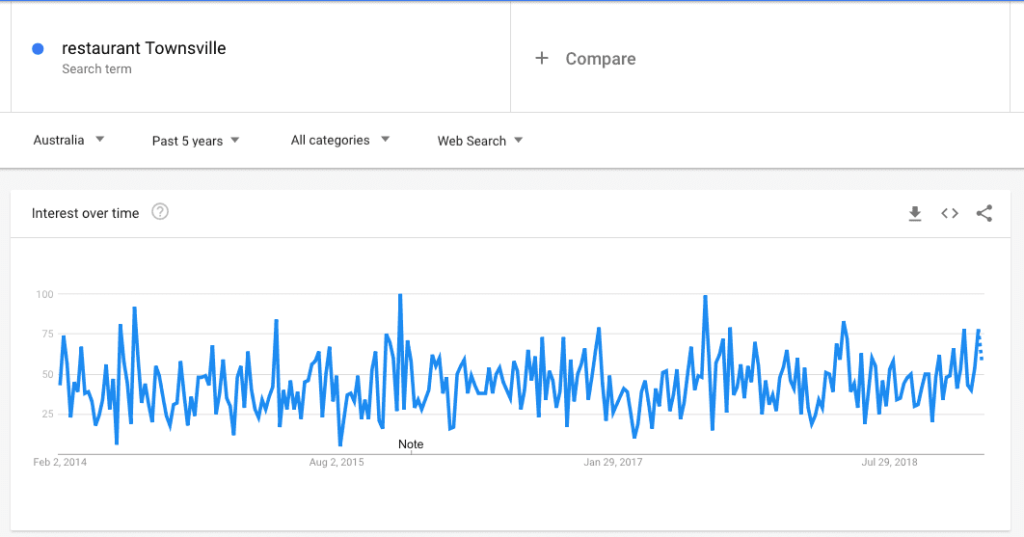The height and width of the screenshot is (537, 1024).
Task: Share the Interest over time chart
Action: click(984, 213)
